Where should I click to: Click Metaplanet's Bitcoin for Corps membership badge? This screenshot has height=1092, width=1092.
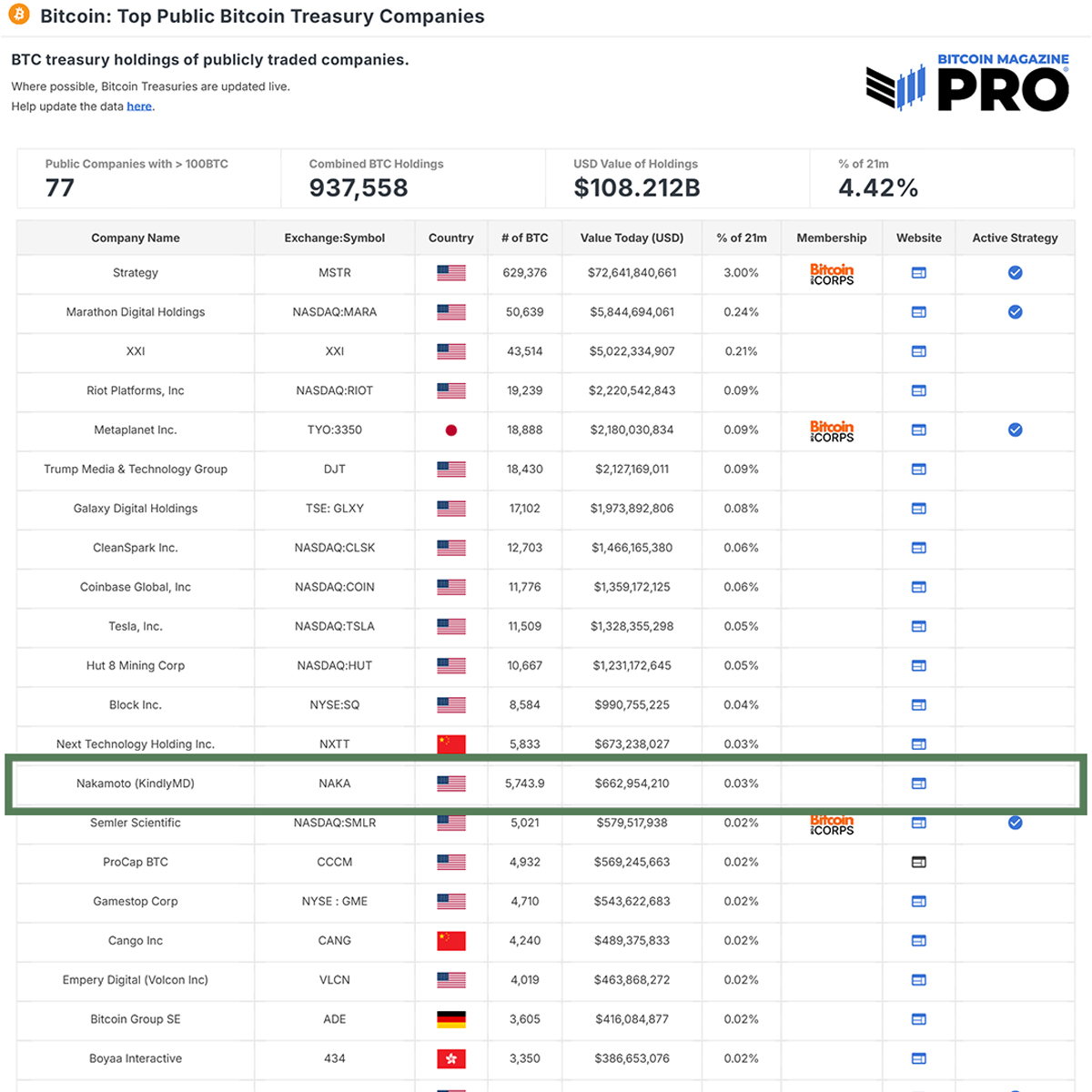[x=832, y=430]
